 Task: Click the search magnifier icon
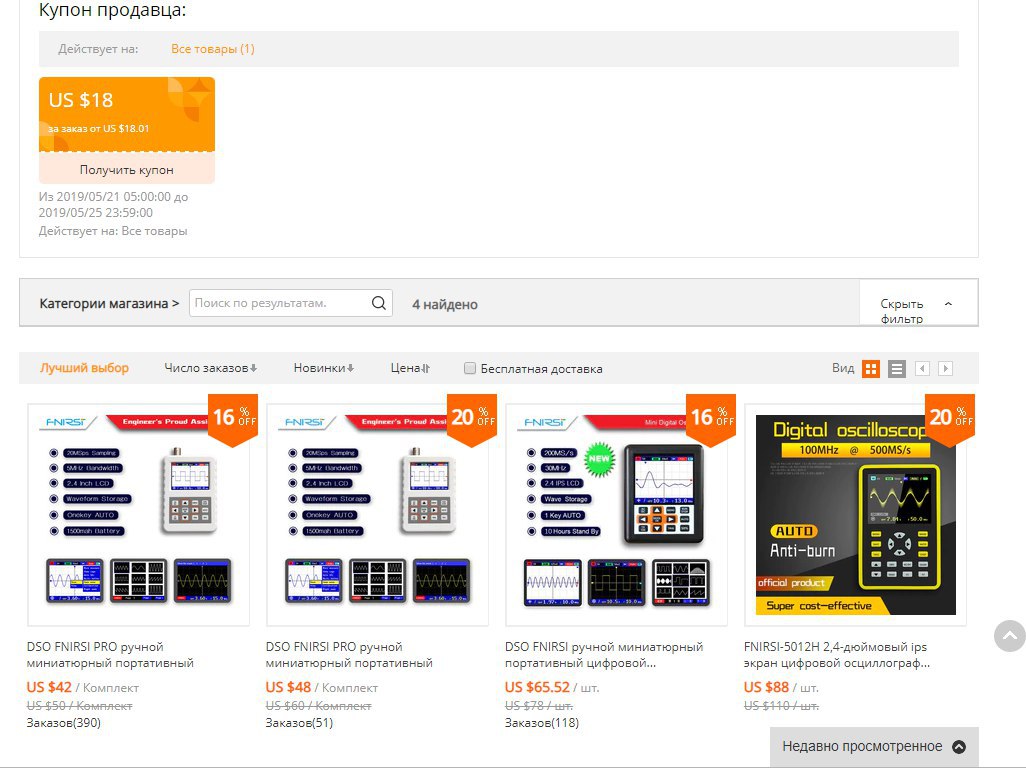378,303
